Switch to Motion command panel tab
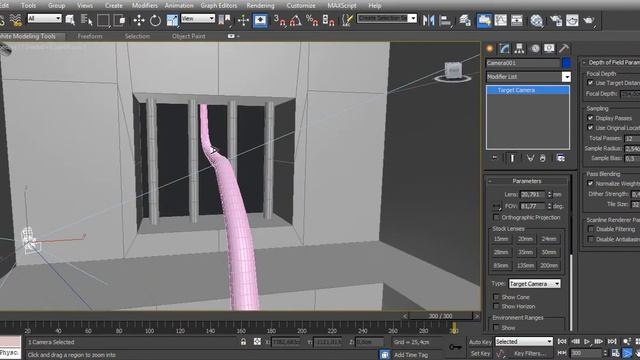The height and width of the screenshot is (360, 640). tap(535, 49)
